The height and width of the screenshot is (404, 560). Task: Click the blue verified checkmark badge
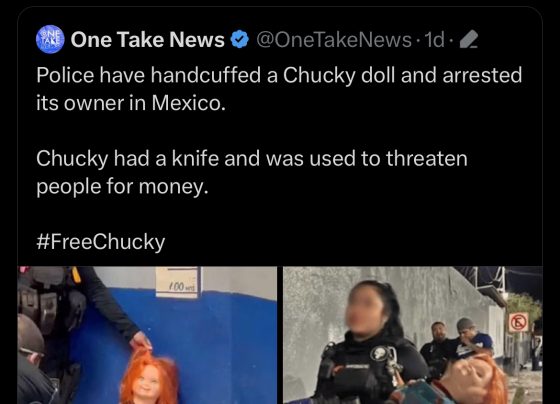(240, 39)
